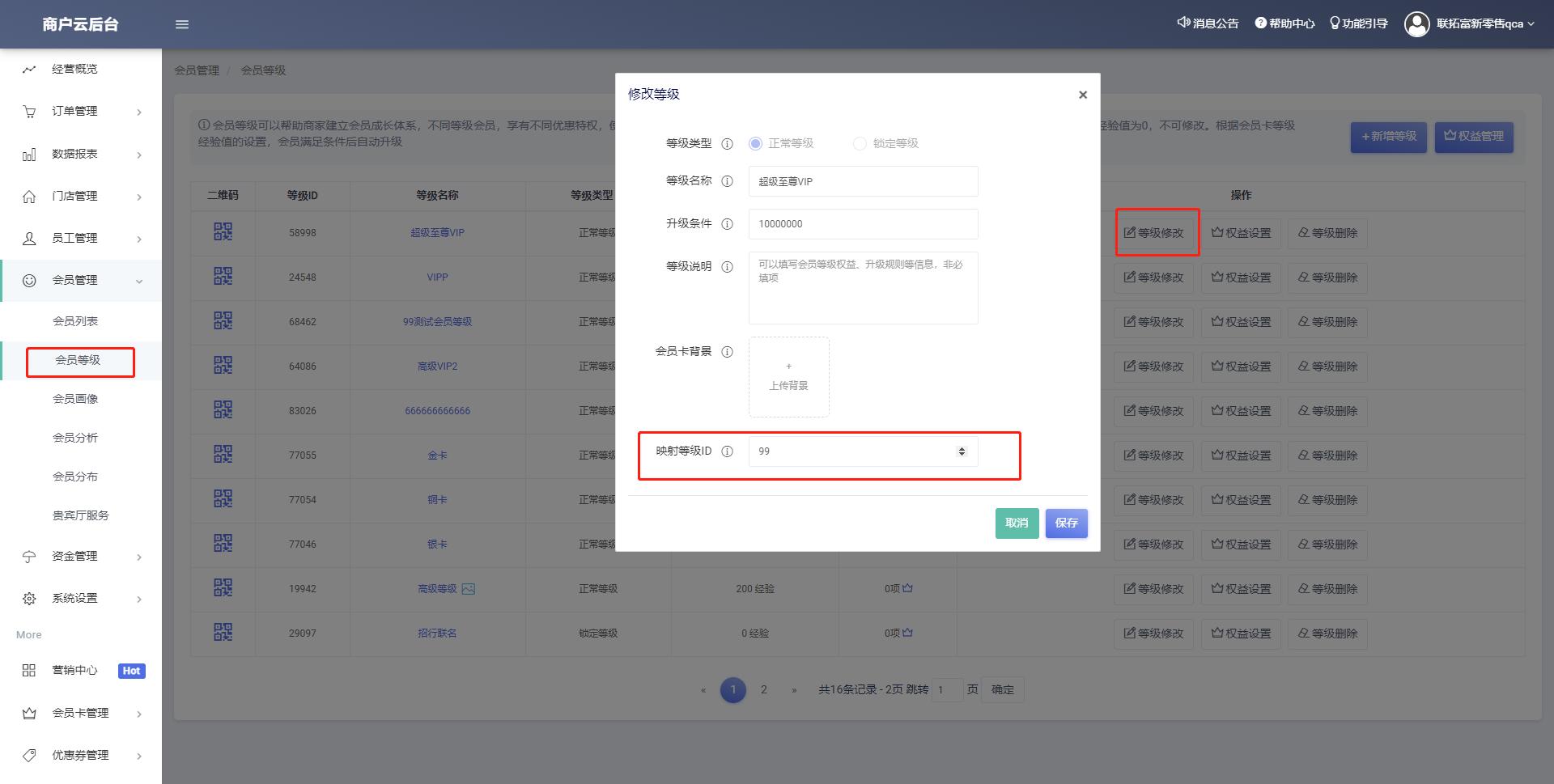Go to page 2 of results

(x=763, y=690)
